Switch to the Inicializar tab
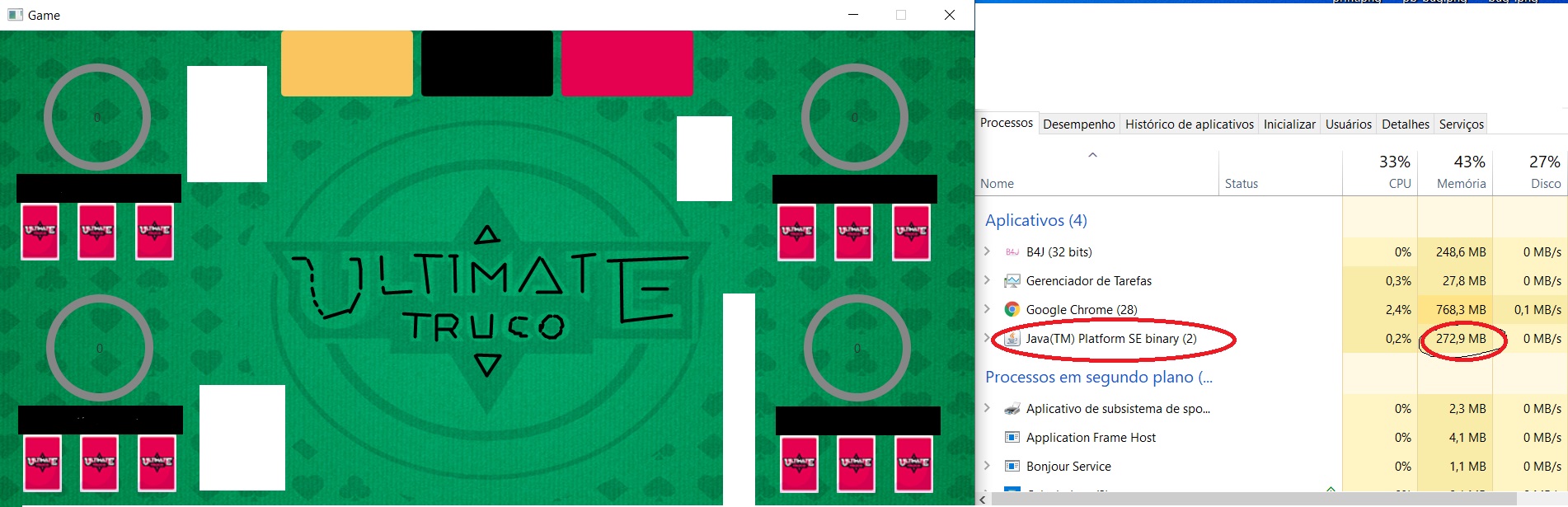Image resolution: width=1568 pixels, height=507 pixels. coord(1289,124)
